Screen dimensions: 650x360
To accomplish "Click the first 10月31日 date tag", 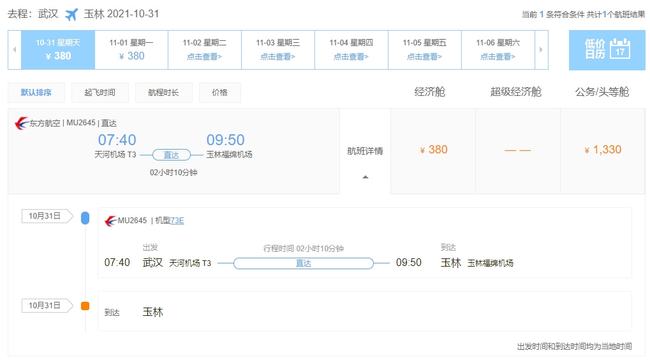I will 47,216.
